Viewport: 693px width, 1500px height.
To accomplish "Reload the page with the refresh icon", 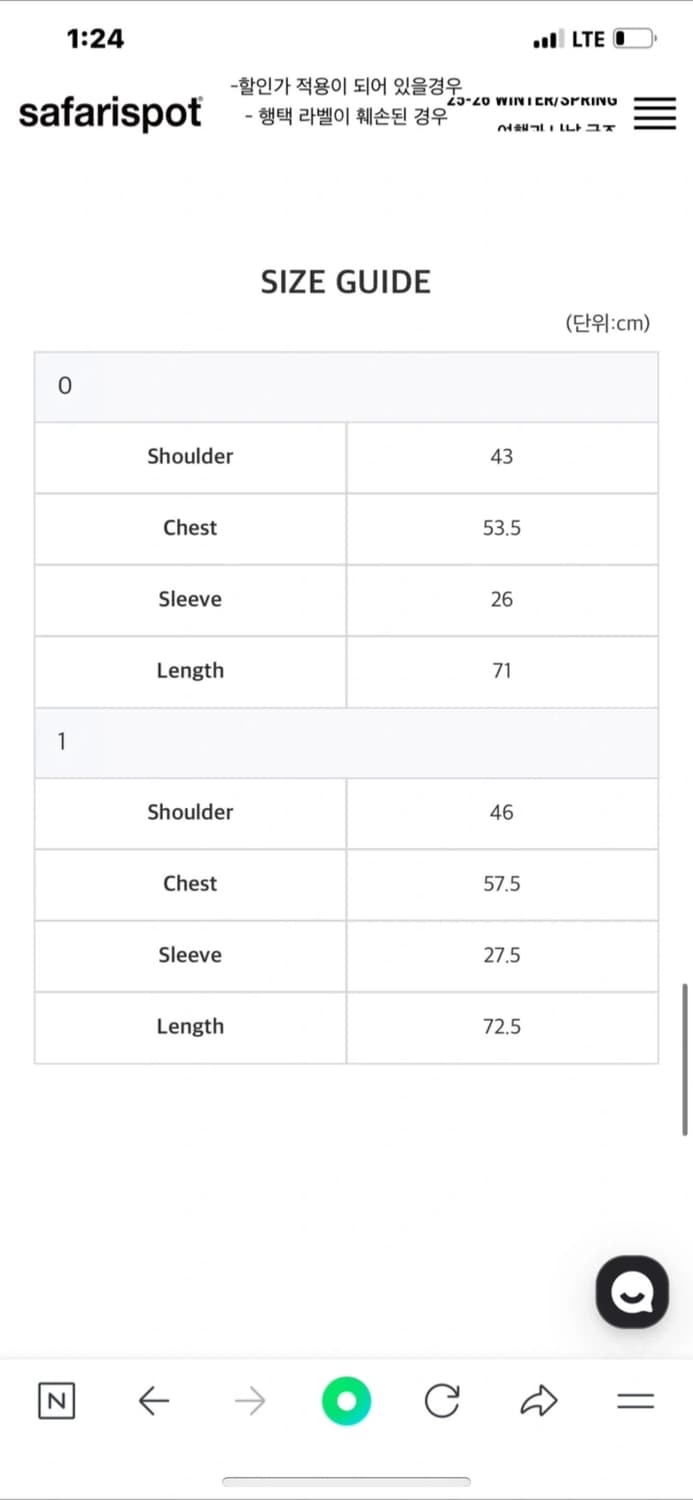I will [442, 1402].
